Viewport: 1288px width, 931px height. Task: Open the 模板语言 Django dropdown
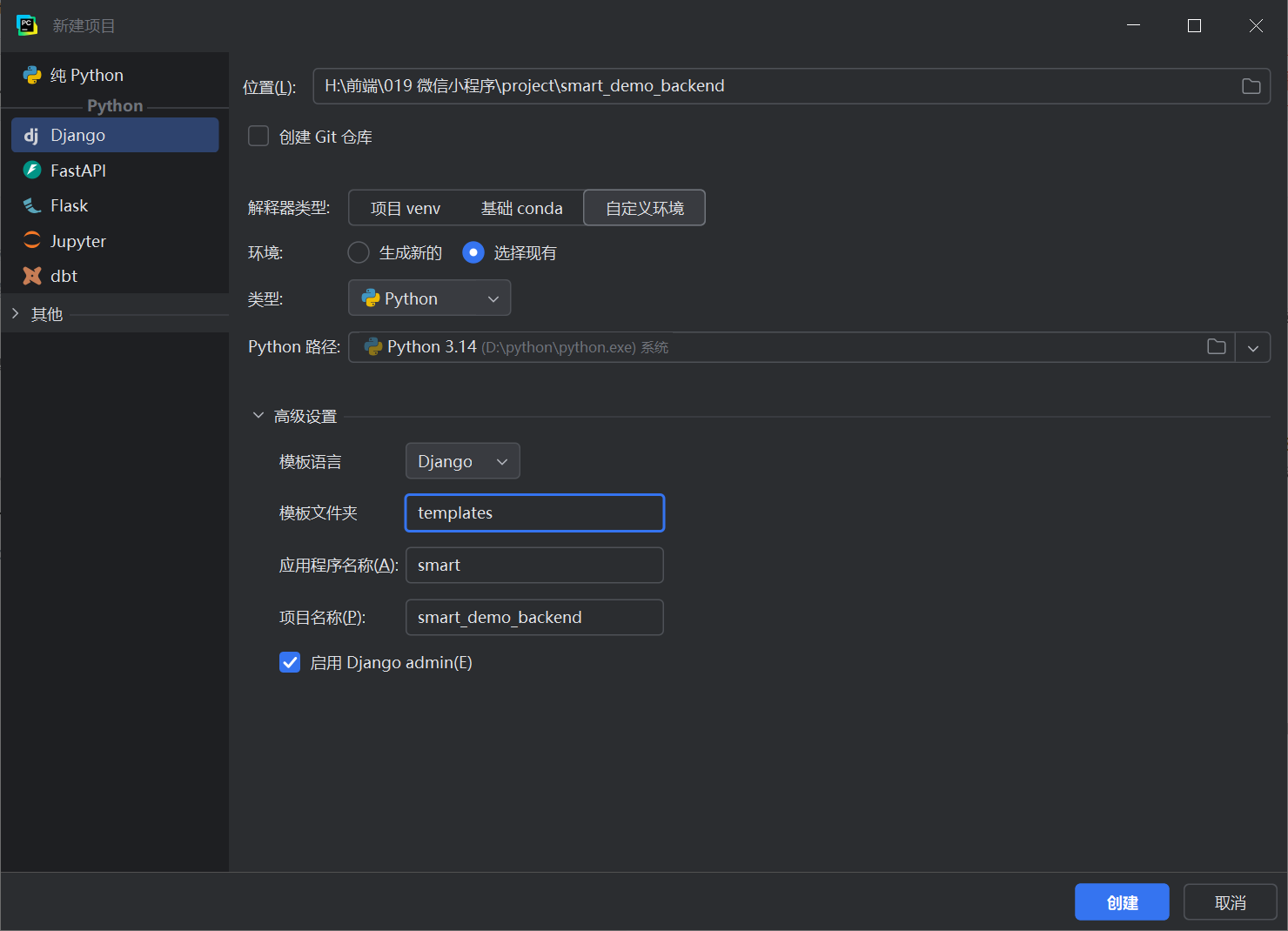pos(462,461)
